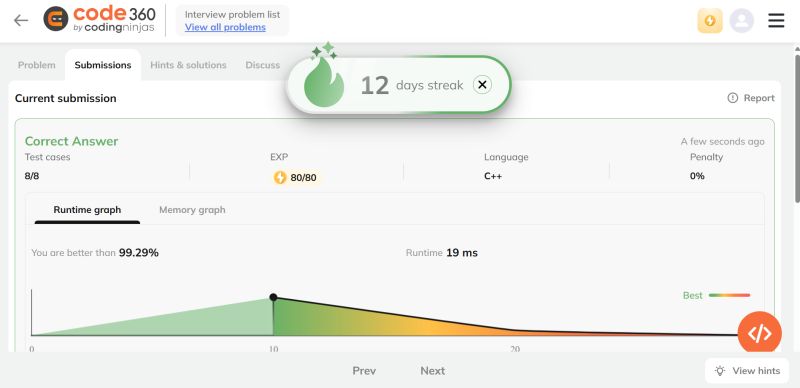This screenshot has height=388, width=800.
Task: Switch to the Problem tab
Action: coord(37,65)
